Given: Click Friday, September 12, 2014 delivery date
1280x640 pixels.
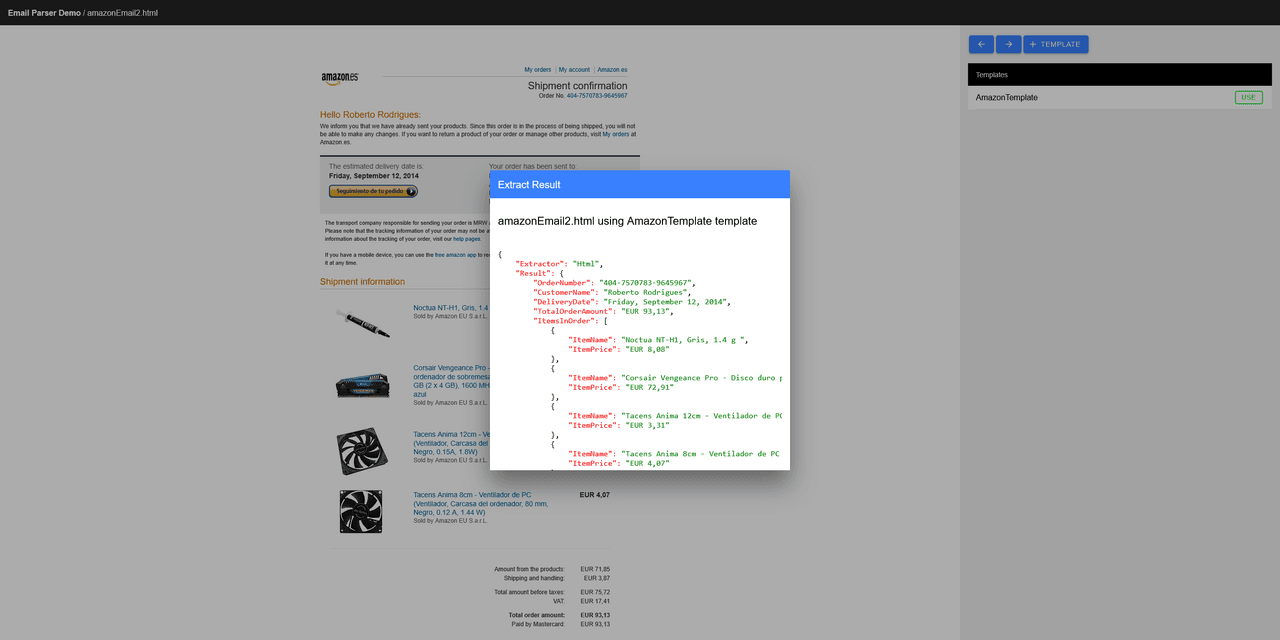Looking at the screenshot, I should (x=373, y=175).
